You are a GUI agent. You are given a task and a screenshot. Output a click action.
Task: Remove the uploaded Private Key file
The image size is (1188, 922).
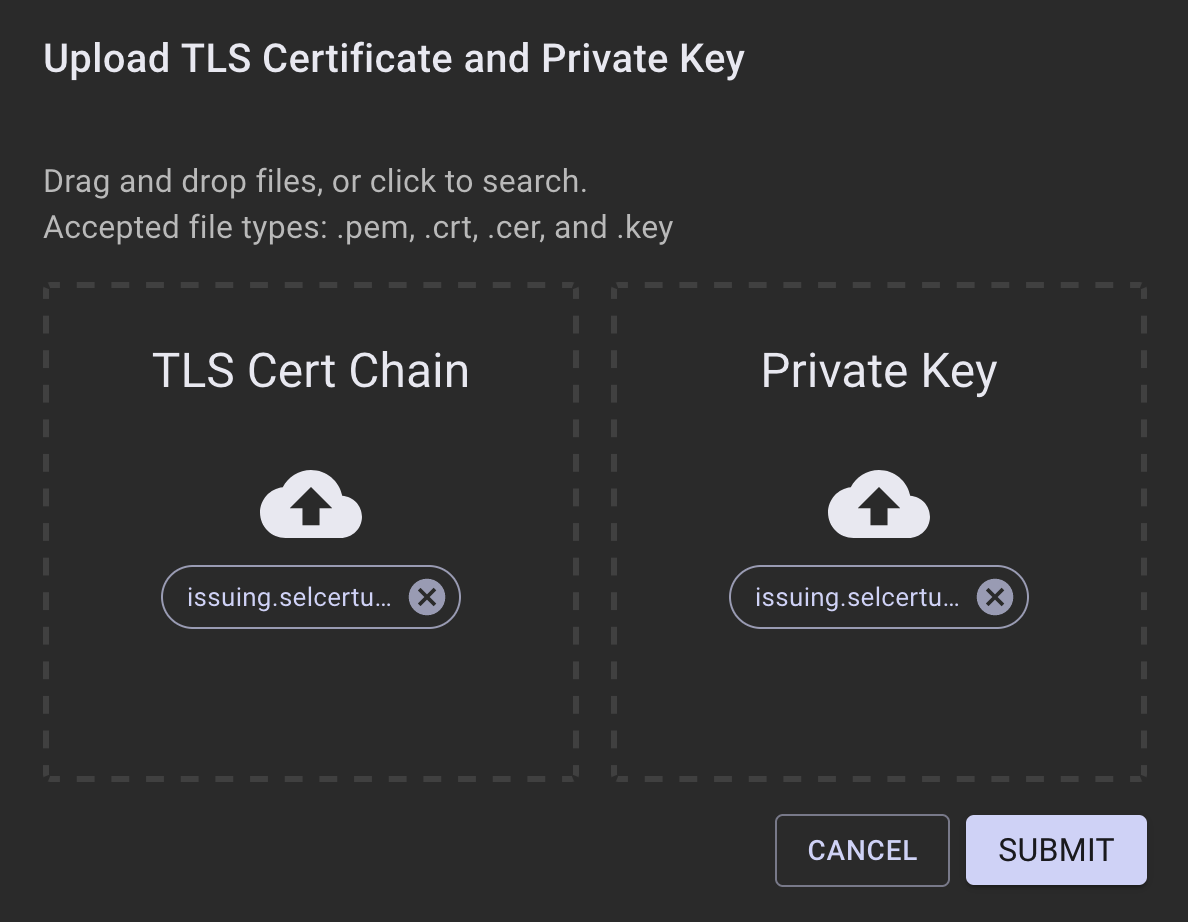point(994,597)
